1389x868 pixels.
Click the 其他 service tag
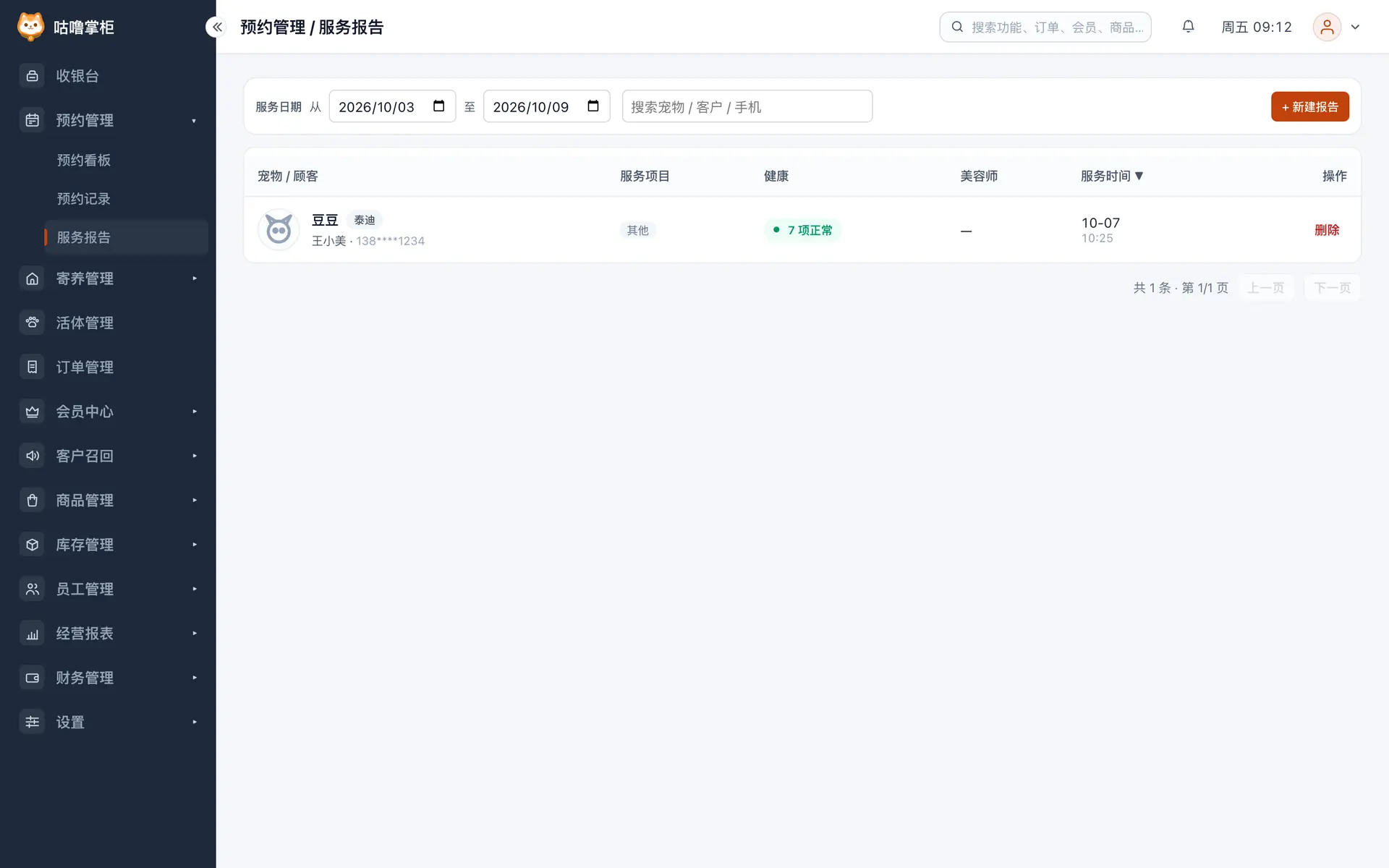point(637,230)
